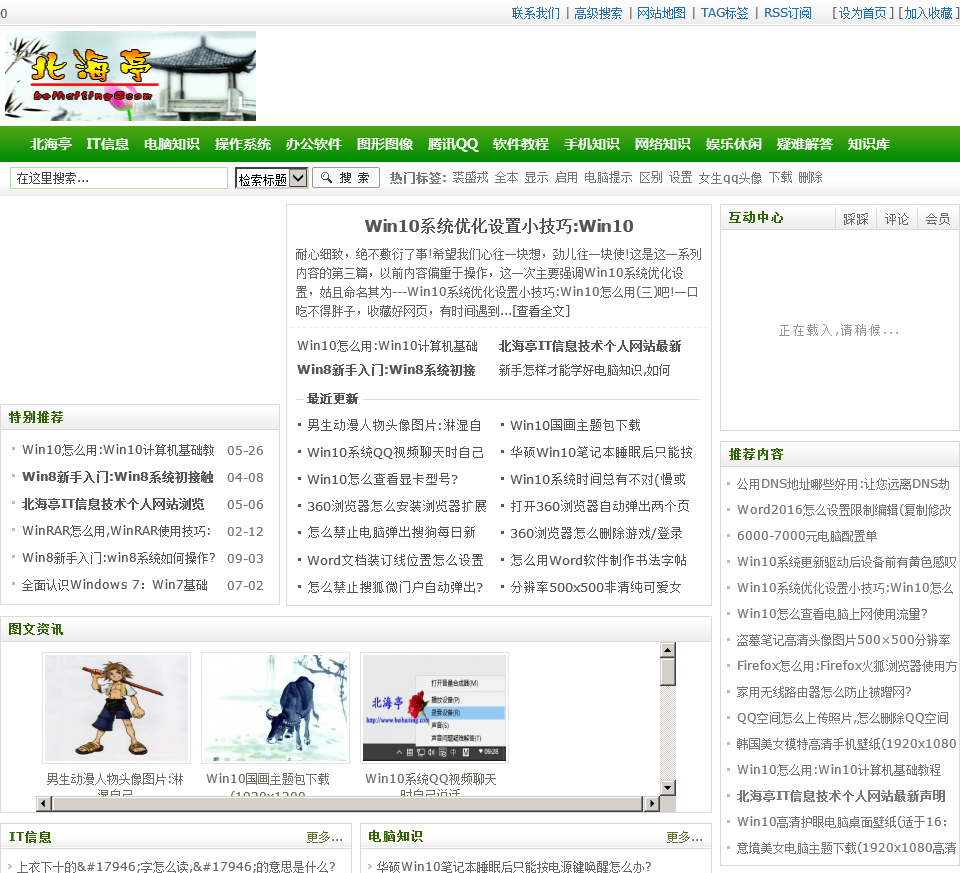Image resolution: width=960 pixels, height=873 pixels.
Task: Open 家用无线路由器怎么防止被蹭网? link
Action: click(824, 692)
